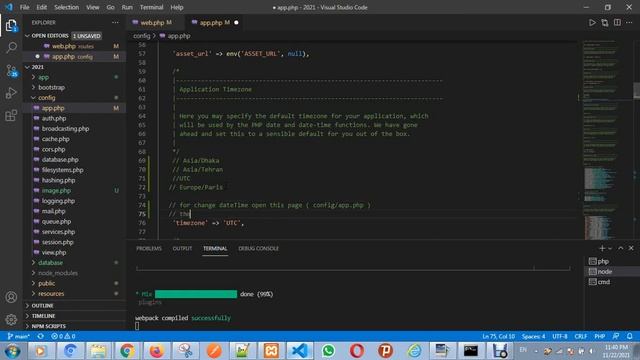Open the Source Control view

tap(11, 71)
